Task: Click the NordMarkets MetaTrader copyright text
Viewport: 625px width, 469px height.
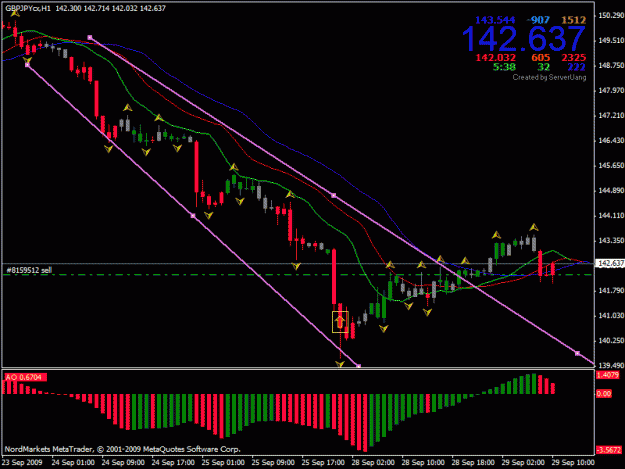Action: (x=122, y=449)
